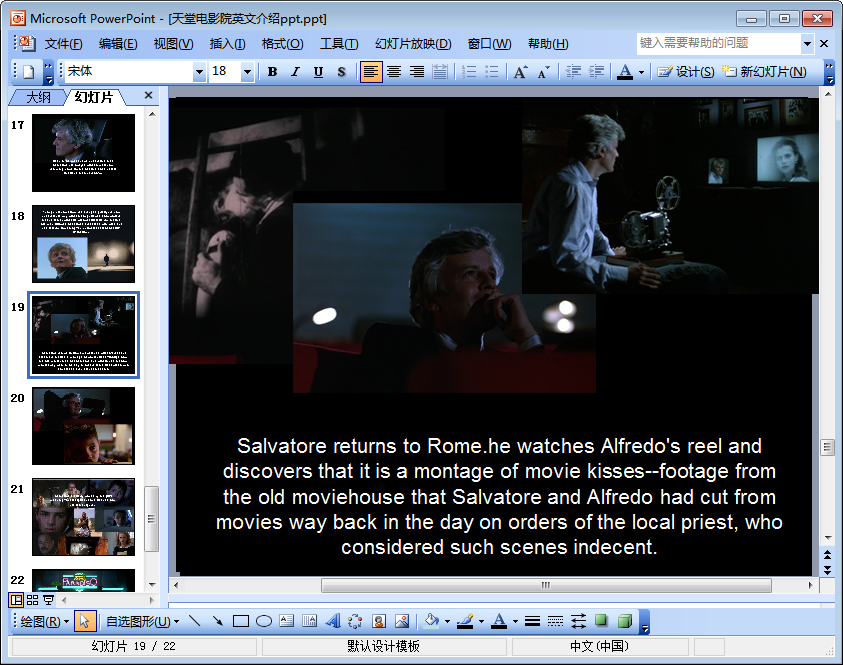Image resolution: width=843 pixels, height=665 pixels.
Task: Insert WordArt from drawing toolbar
Action: click(333, 621)
